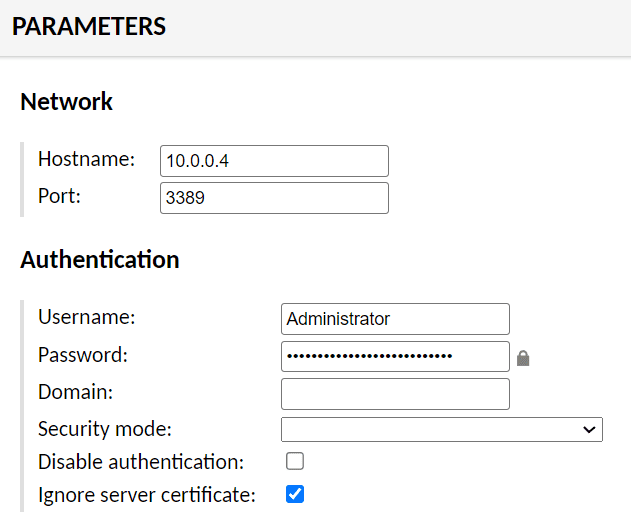
Task: Click the Disable authentication label text
Action: point(141,461)
